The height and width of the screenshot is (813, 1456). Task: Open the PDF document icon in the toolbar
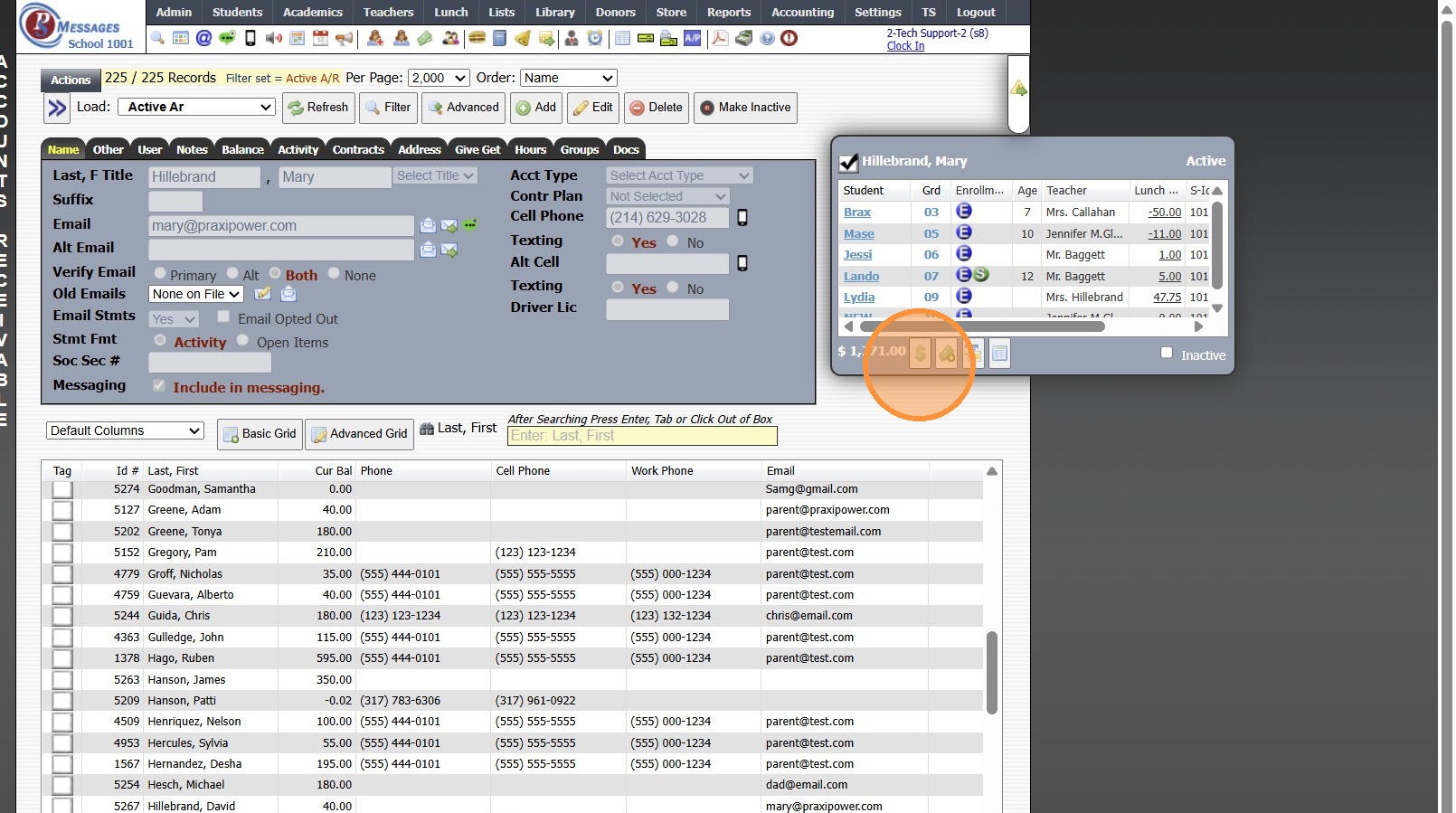coord(720,38)
